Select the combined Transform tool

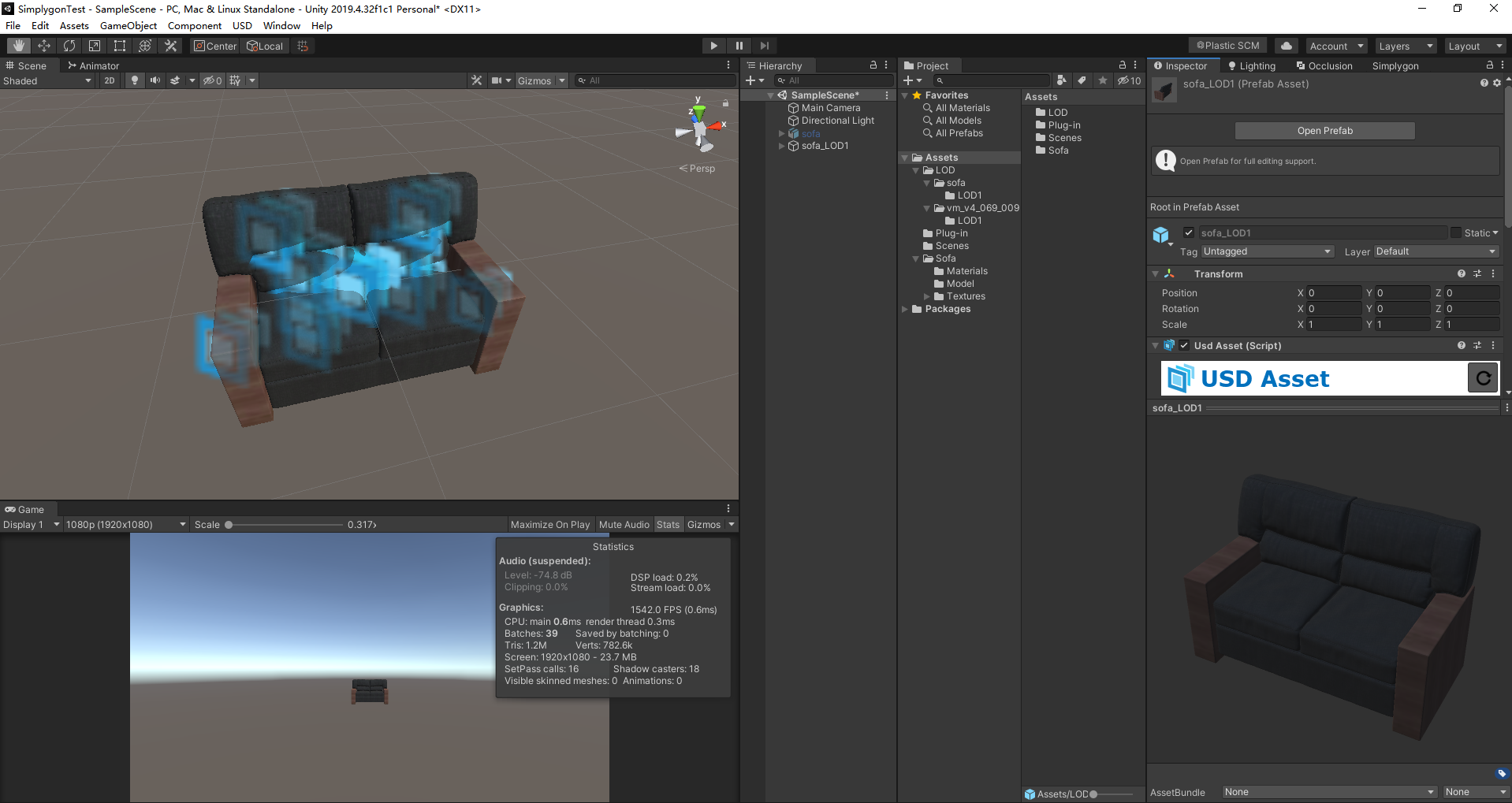coord(145,46)
